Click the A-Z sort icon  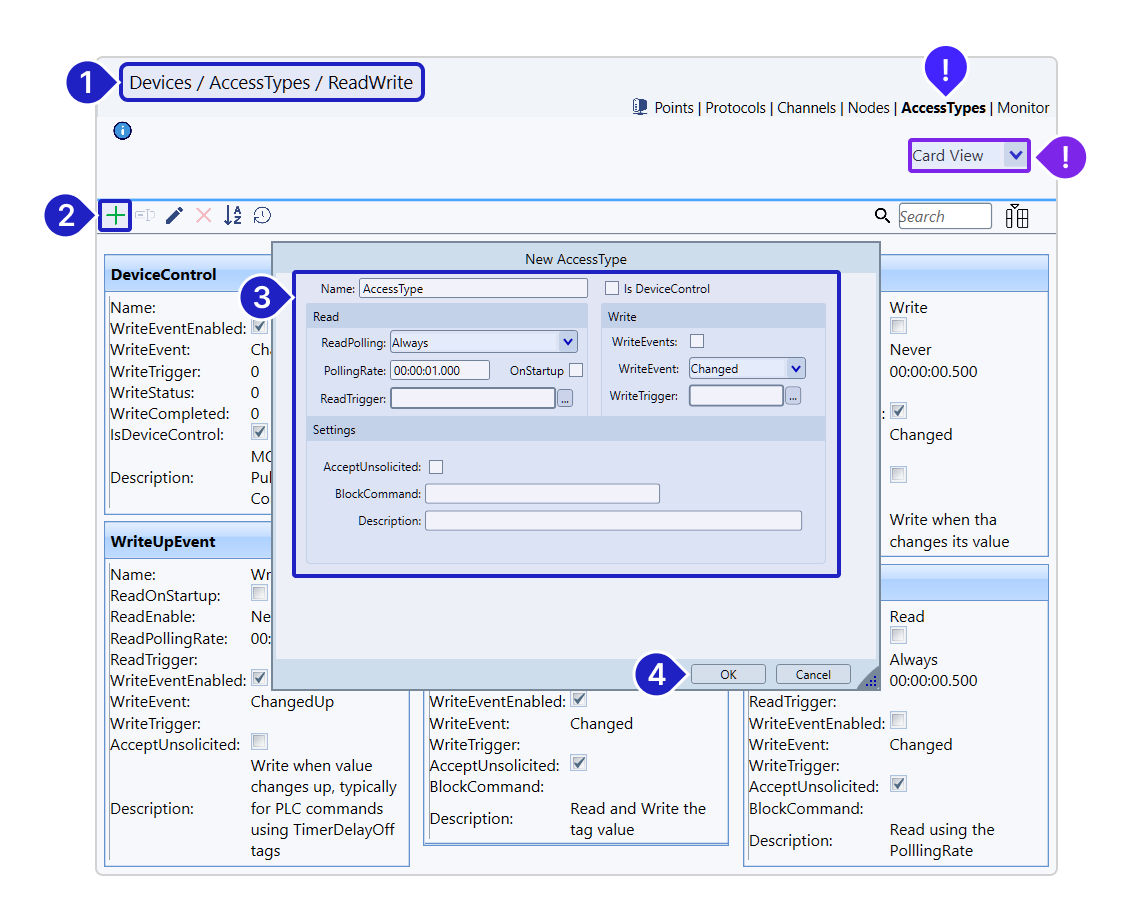[x=232, y=215]
